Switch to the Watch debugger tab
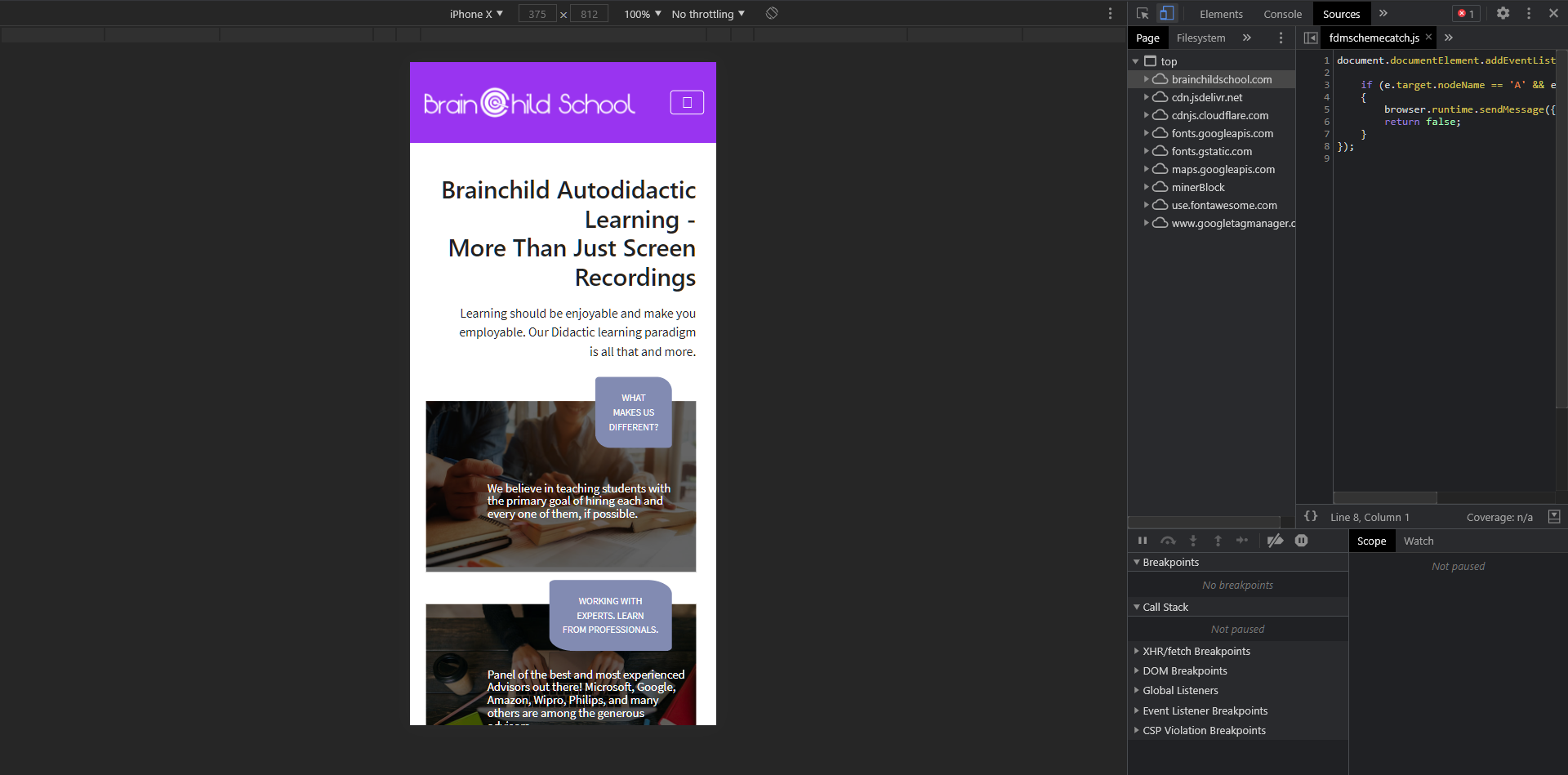The height and width of the screenshot is (775, 1568). tap(1419, 541)
